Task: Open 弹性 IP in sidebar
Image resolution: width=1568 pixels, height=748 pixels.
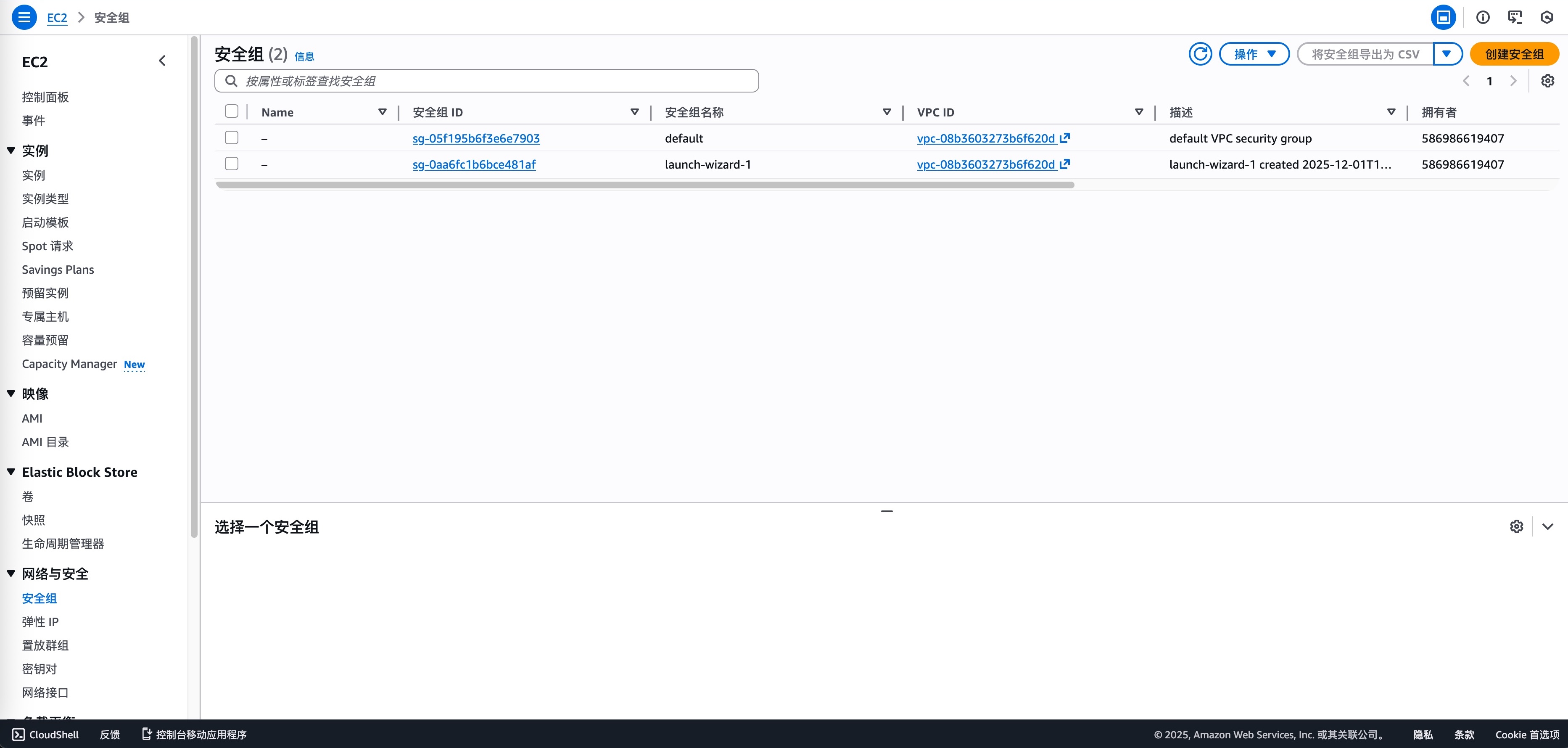Action: pyautogui.click(x=40, y=621)
